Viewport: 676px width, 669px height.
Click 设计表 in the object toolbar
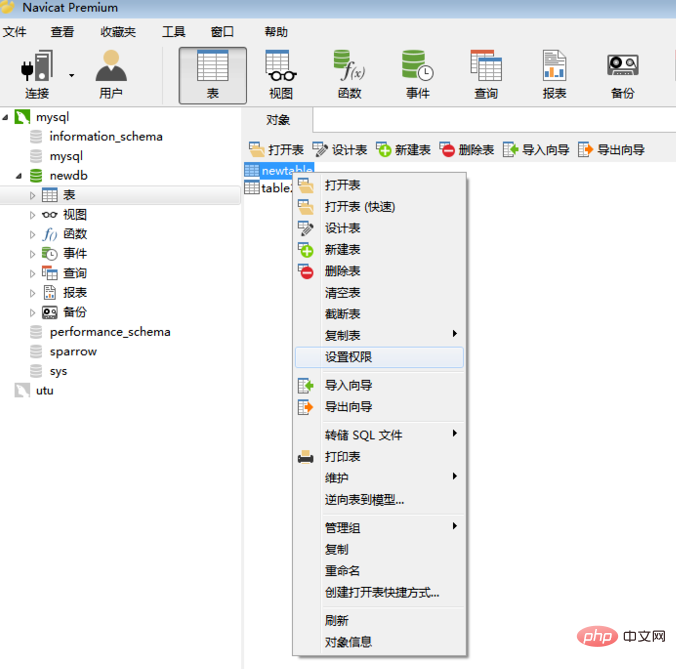click(x=340, y=150)
